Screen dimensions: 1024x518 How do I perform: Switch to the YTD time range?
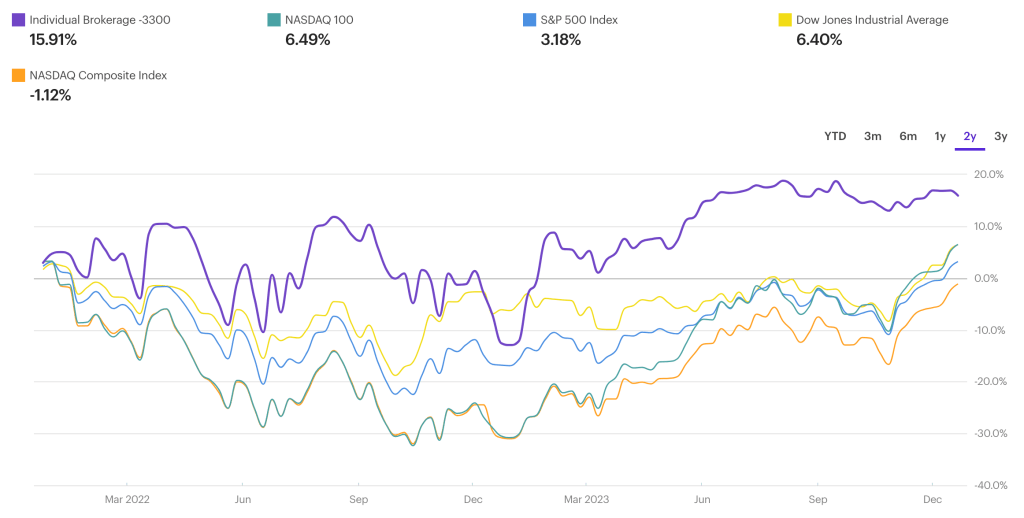click(x=835, y=136)
